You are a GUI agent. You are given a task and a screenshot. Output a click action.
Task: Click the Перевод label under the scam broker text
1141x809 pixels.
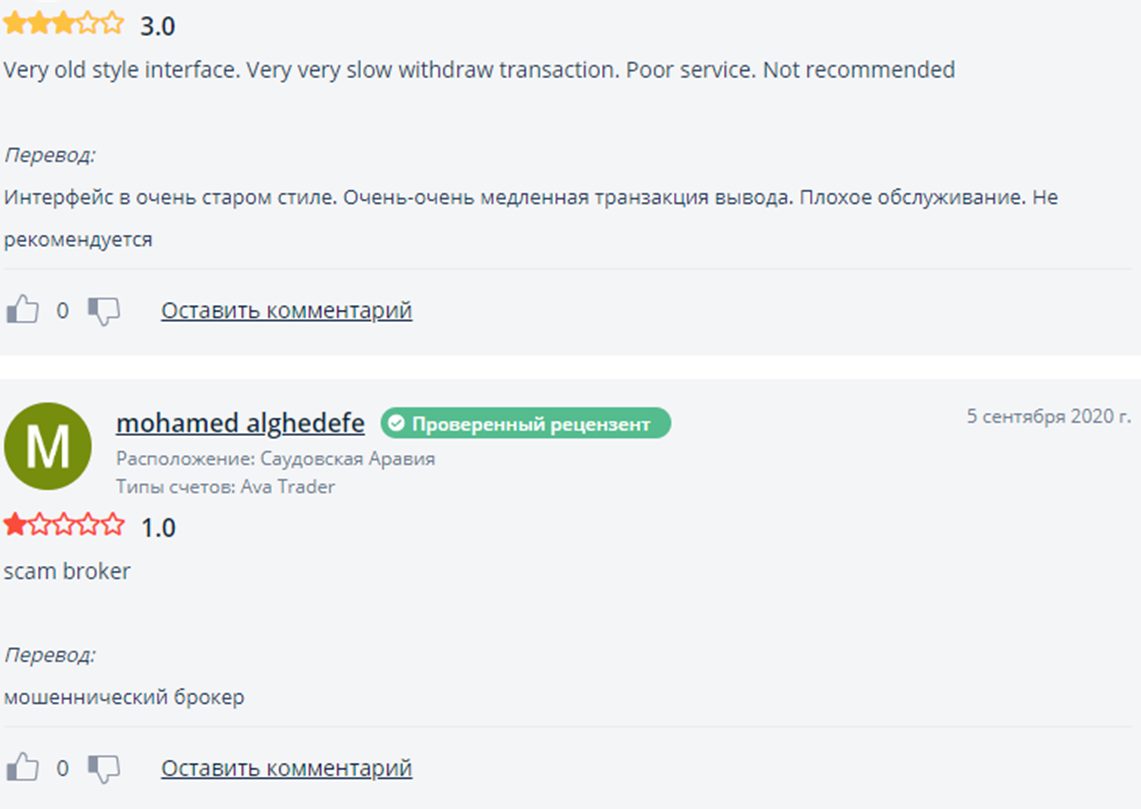click(x=50, y=655)
